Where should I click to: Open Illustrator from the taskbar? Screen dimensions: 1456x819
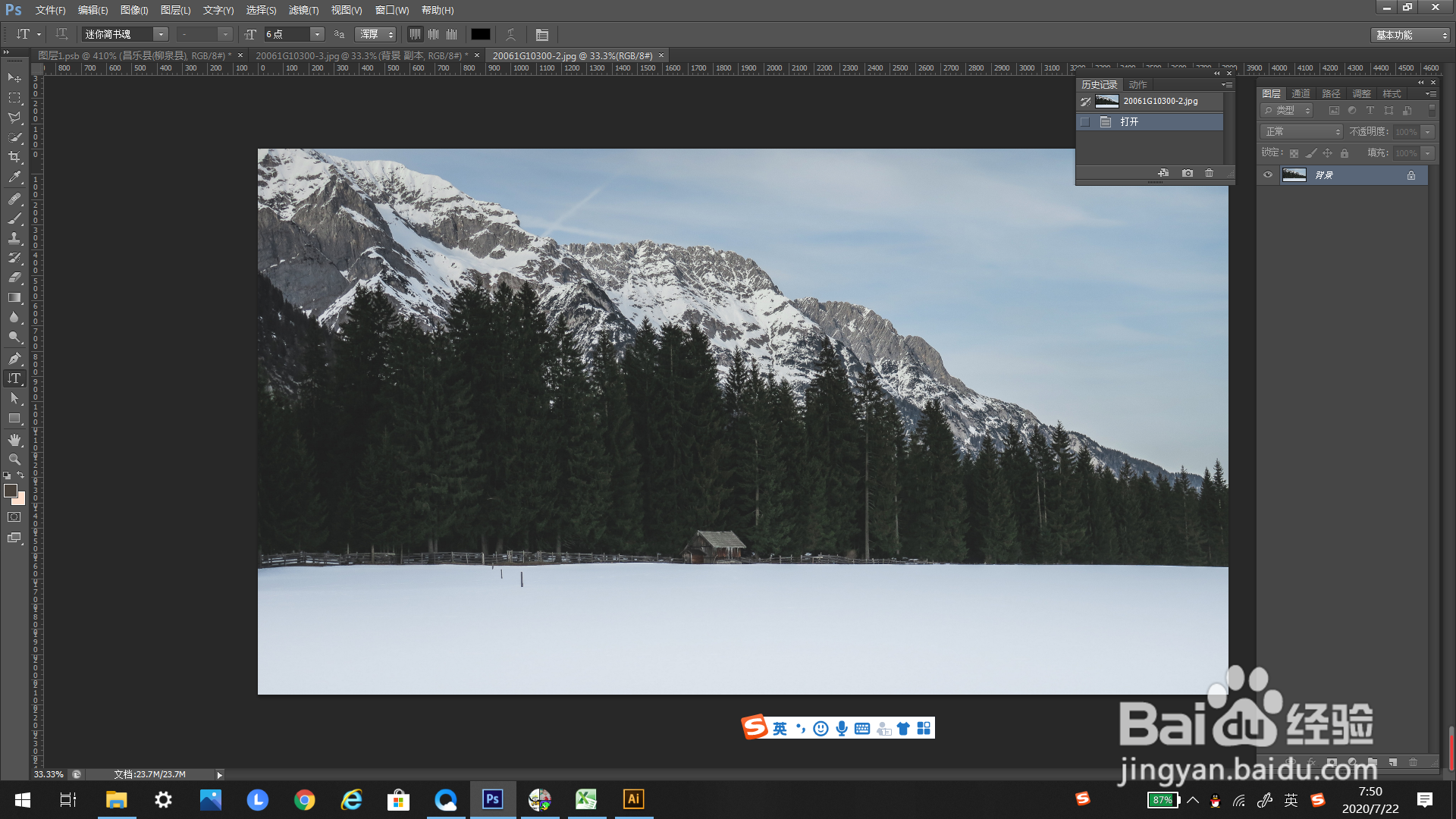(x=633, y=799)
